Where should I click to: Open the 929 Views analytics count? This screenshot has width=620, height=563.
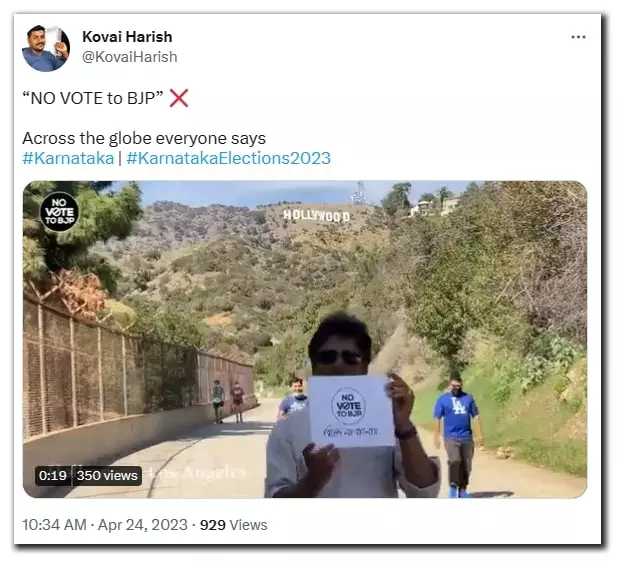point(234,525)
